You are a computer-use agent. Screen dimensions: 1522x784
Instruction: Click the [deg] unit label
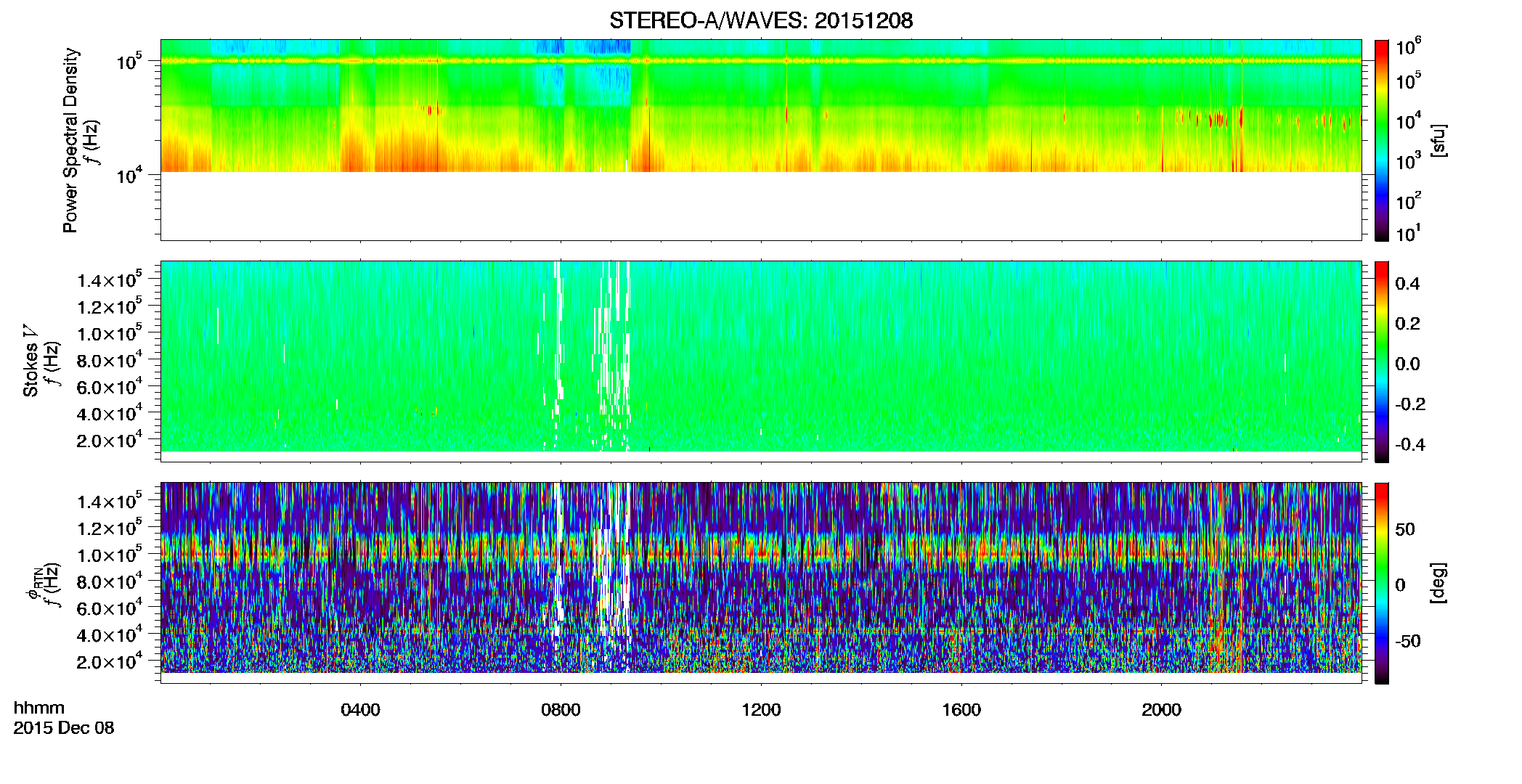[x=1438, y=583]
